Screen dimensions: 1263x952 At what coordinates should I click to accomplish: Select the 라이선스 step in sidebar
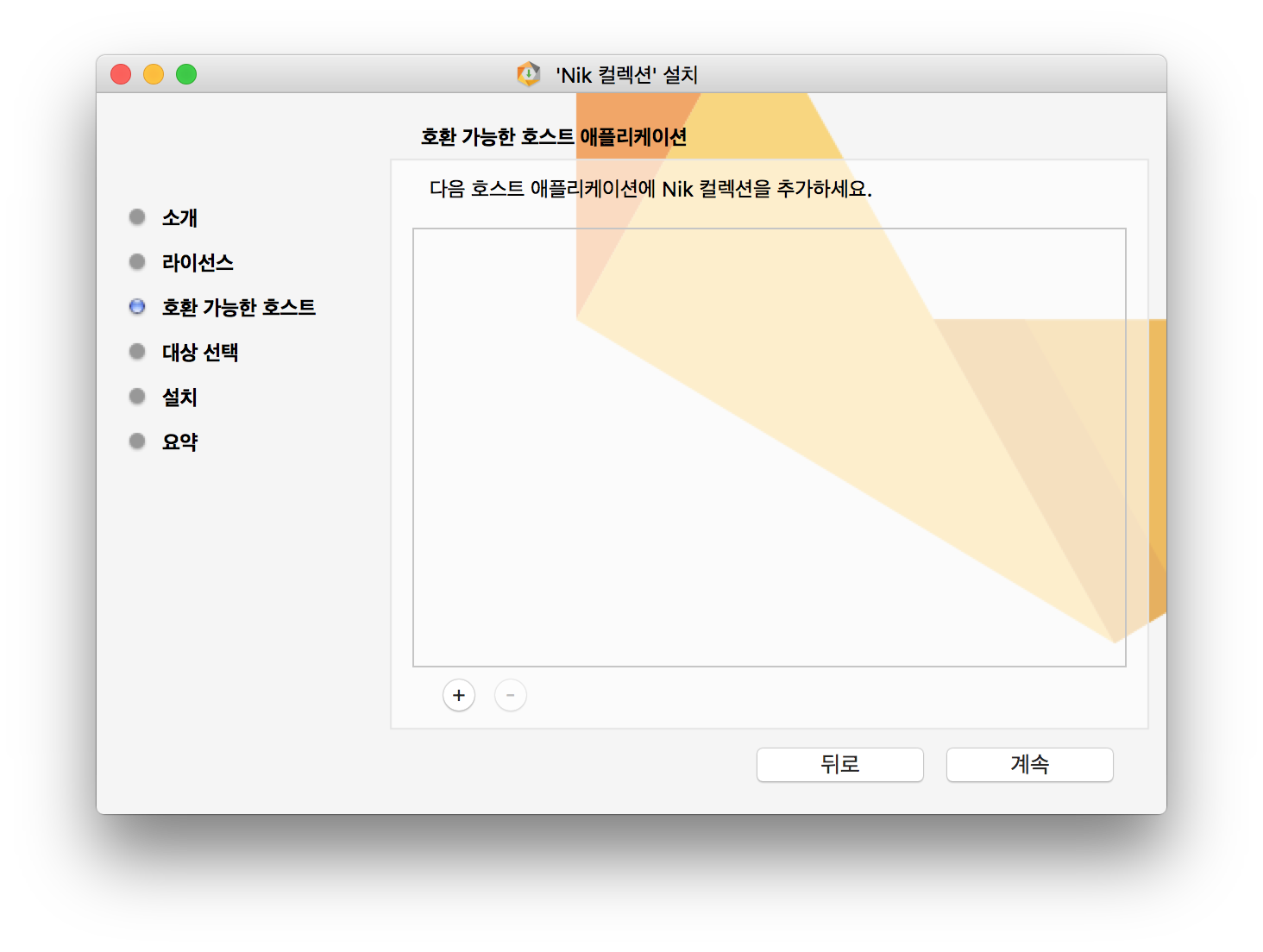click(x=198, y=262)
